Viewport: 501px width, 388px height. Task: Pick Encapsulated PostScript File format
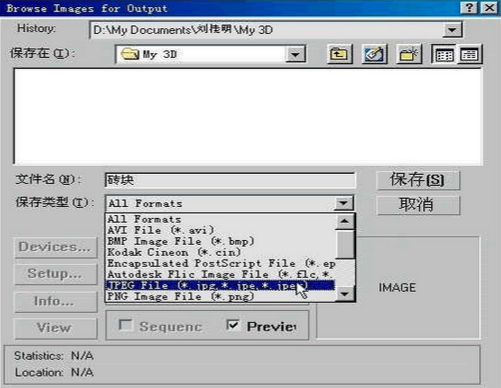pyautogui.click(x=220, y=263)
